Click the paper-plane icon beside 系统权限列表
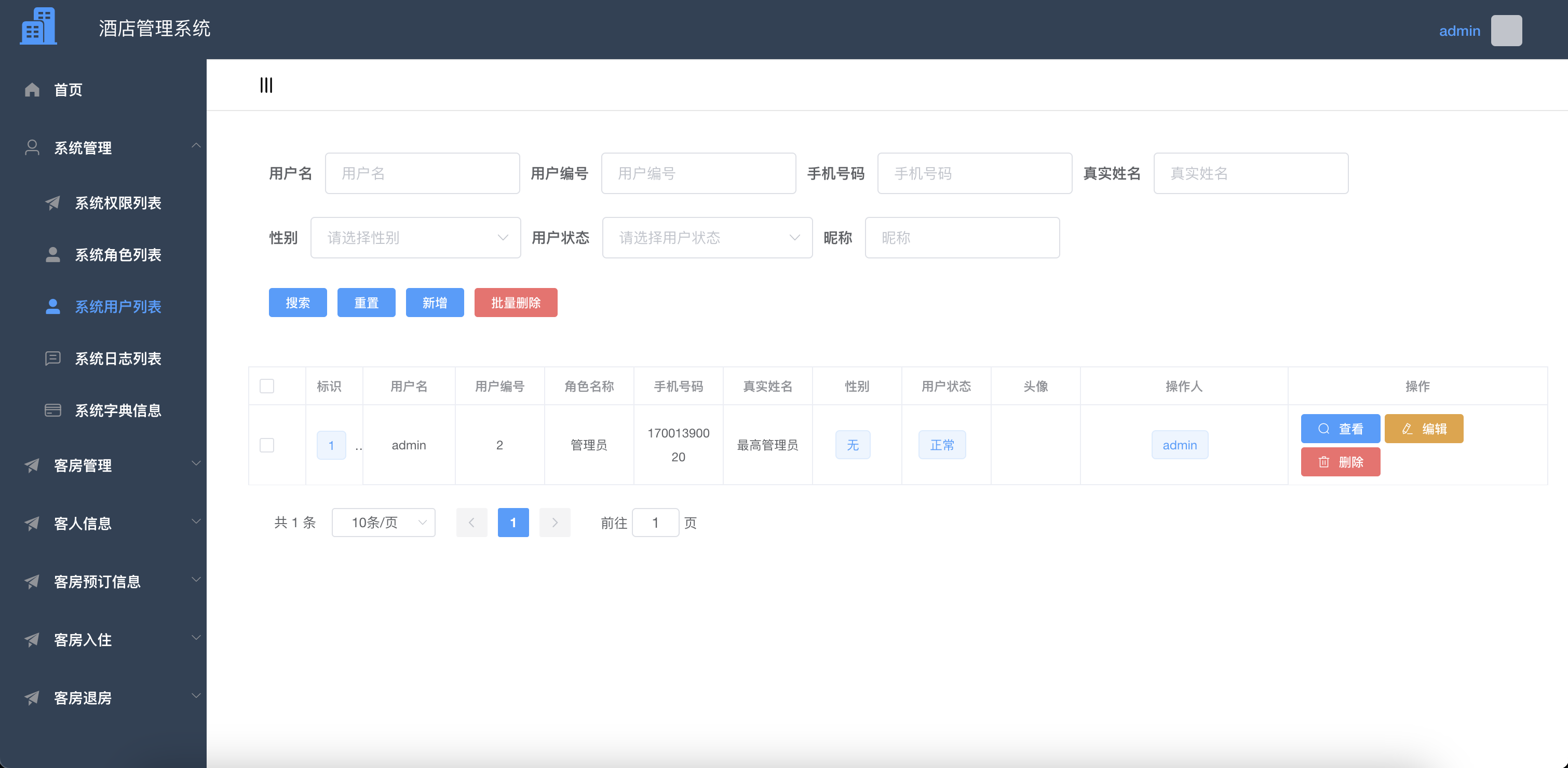This screenshot has width=1568, height=768. (53, 203)
